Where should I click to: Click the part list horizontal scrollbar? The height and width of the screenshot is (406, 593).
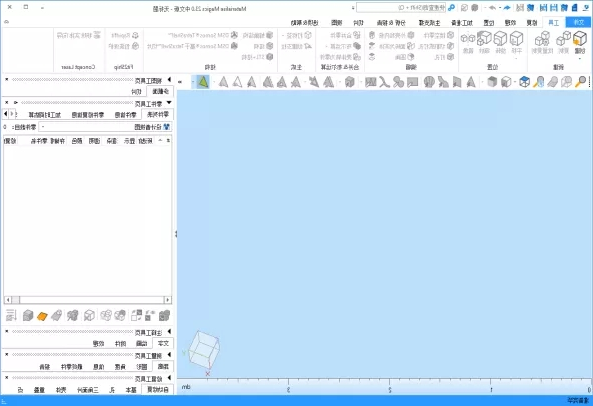click(x=88, y=300)
